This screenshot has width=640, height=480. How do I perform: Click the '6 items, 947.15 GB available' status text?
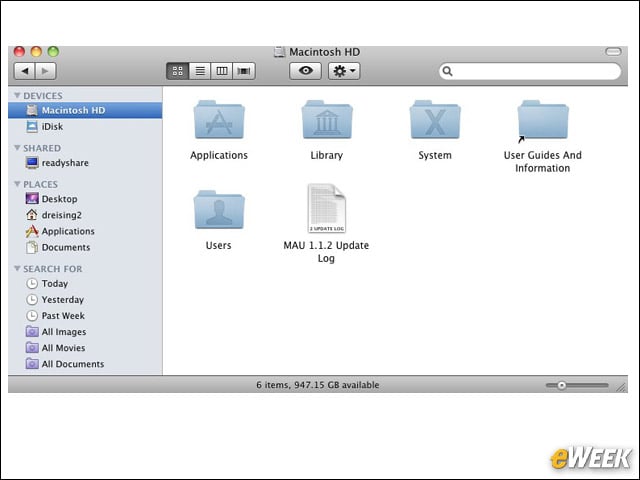coord(318,385)
